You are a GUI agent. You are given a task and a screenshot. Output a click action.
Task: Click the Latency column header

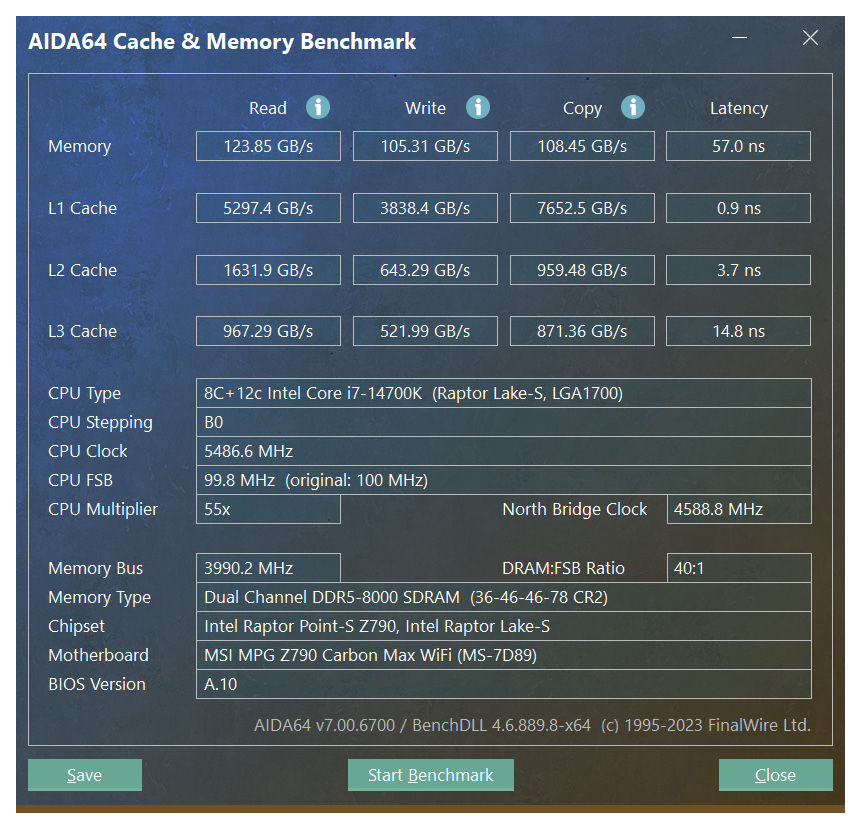pos(738,109)
